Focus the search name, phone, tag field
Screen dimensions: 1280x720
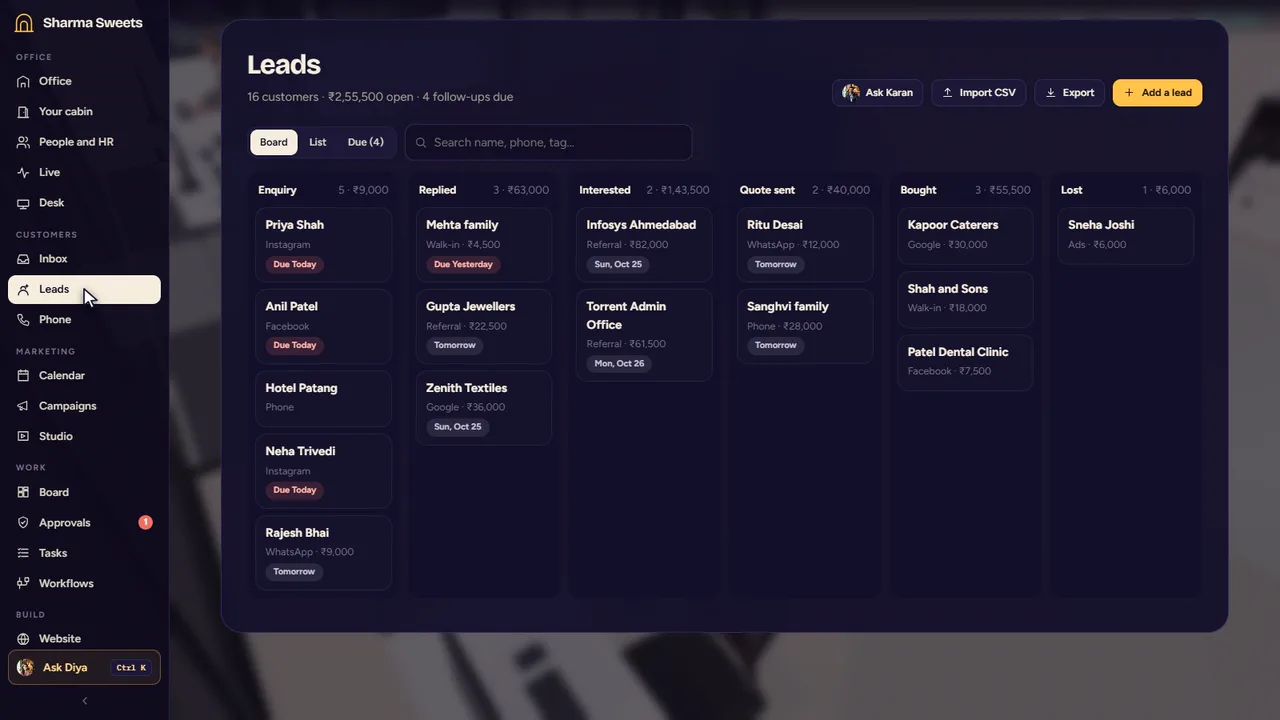pyautogui.click(x=548, y=142)
